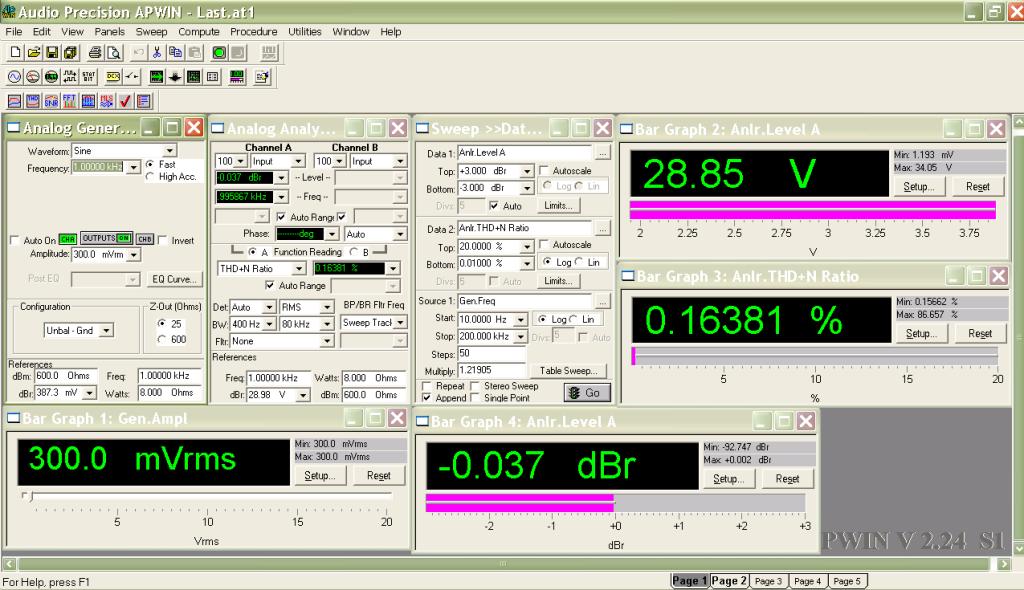1024x590 pixels.
Task: Open the Switcher panel switch icon
Action: (132, 77)
